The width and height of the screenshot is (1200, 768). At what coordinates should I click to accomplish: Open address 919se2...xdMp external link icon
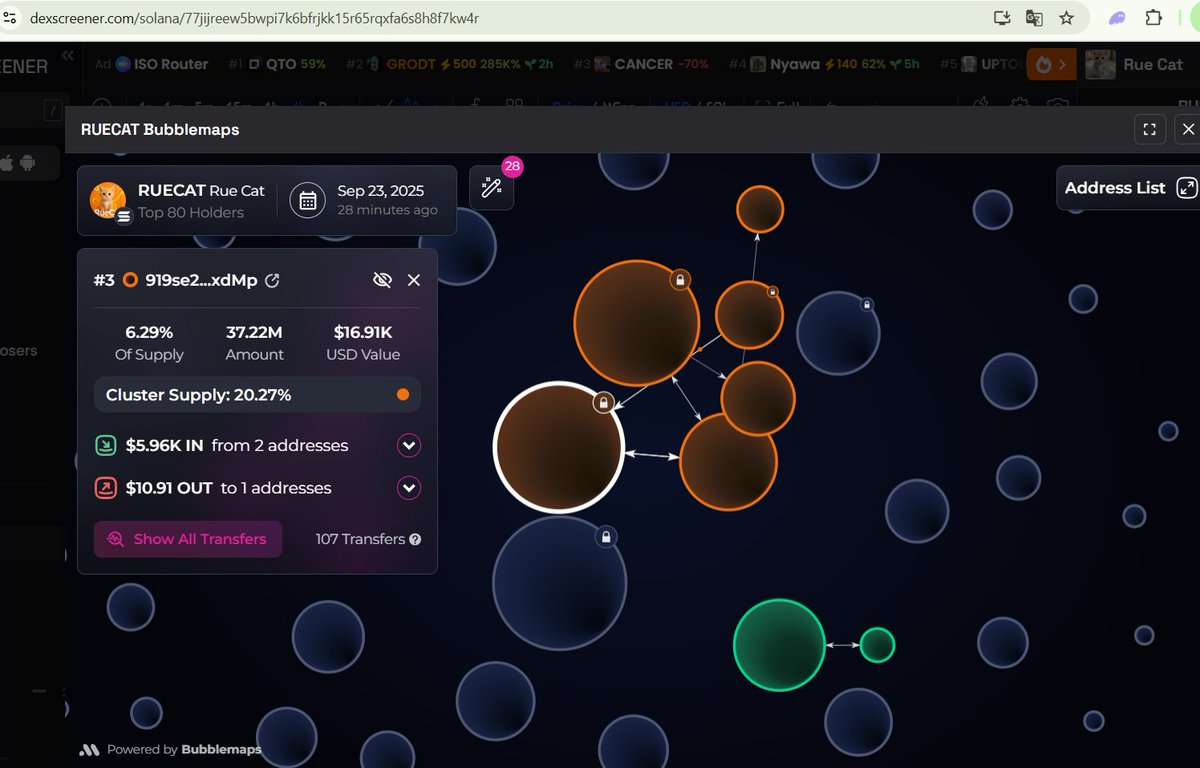[x=272, y=281]
